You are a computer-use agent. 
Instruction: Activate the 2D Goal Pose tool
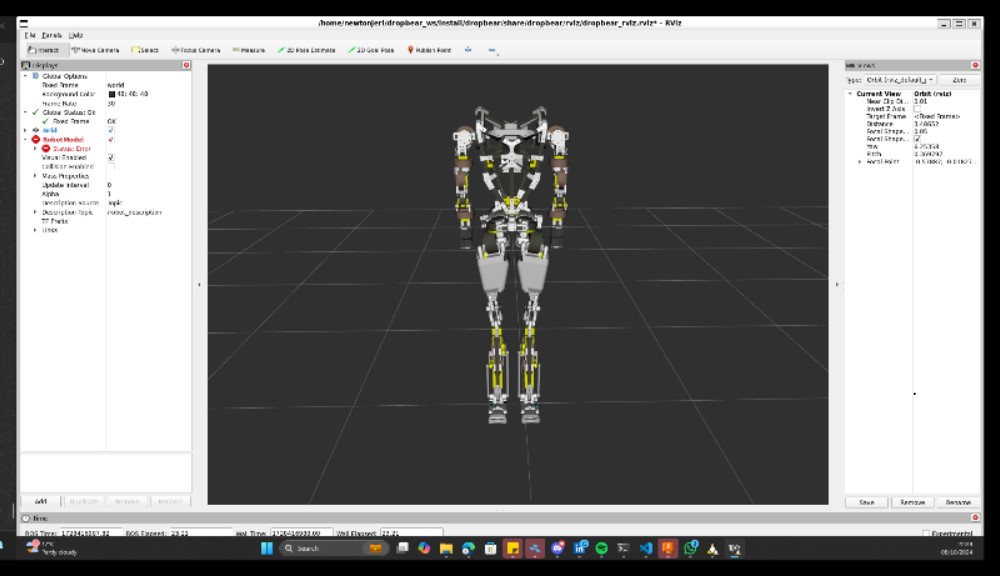coord(371,49)
